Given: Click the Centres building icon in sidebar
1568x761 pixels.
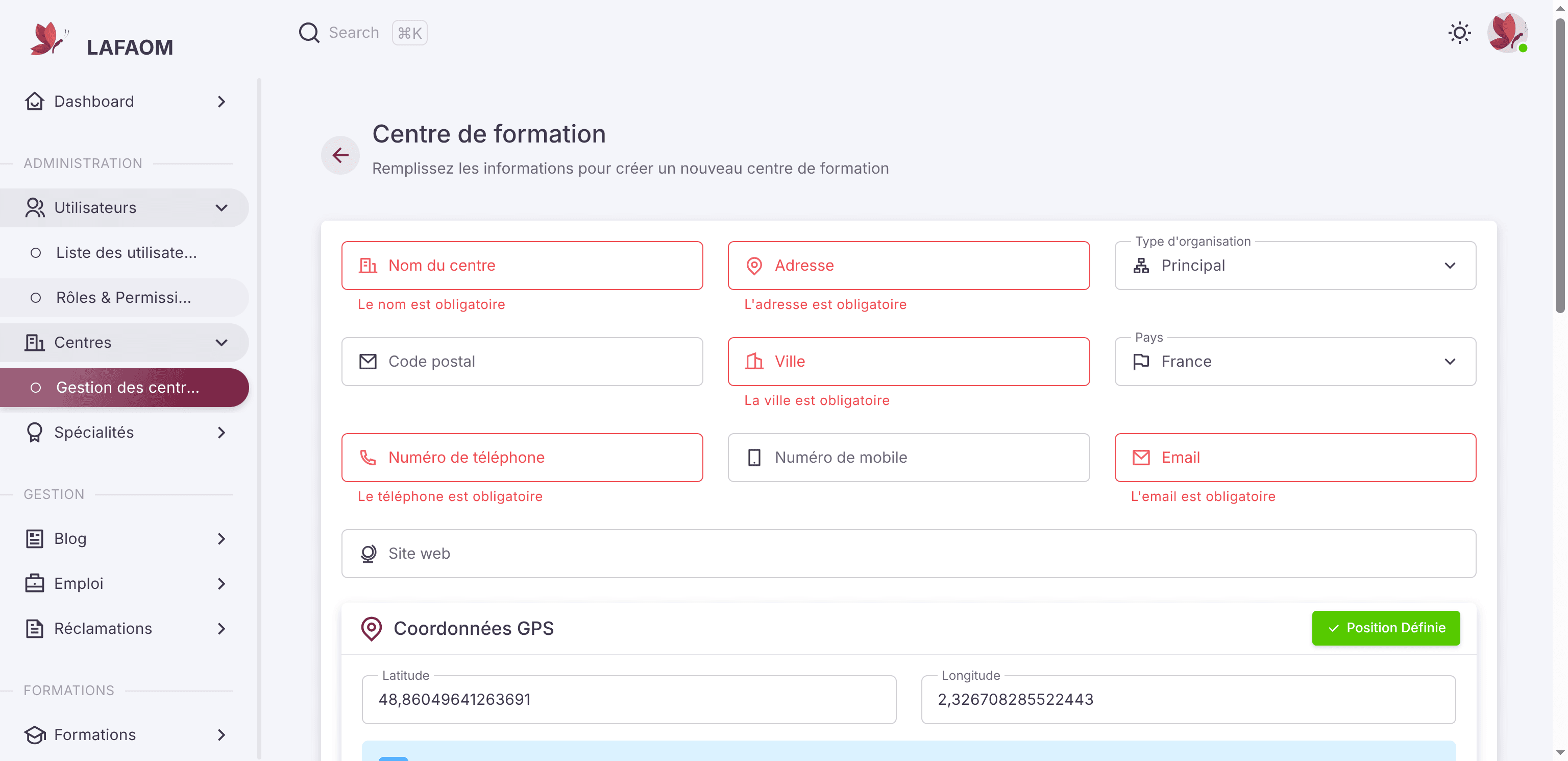Looking at the screenshot, I should 35,342.
